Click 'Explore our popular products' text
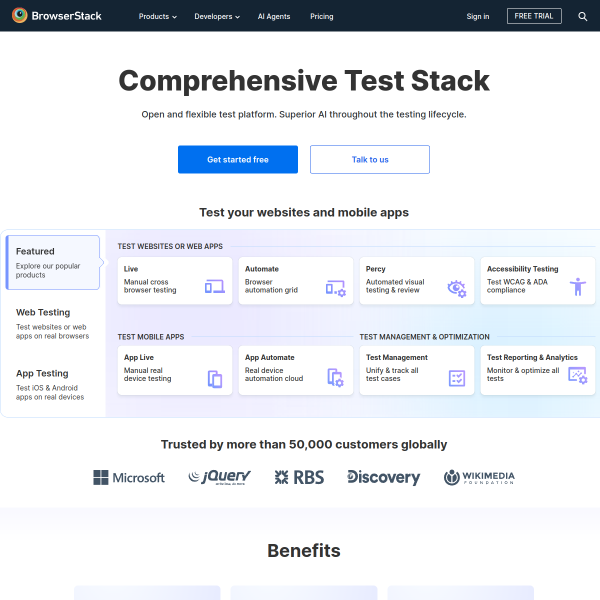The height and width of the screenshot is (600, 600). pos(48,271)
